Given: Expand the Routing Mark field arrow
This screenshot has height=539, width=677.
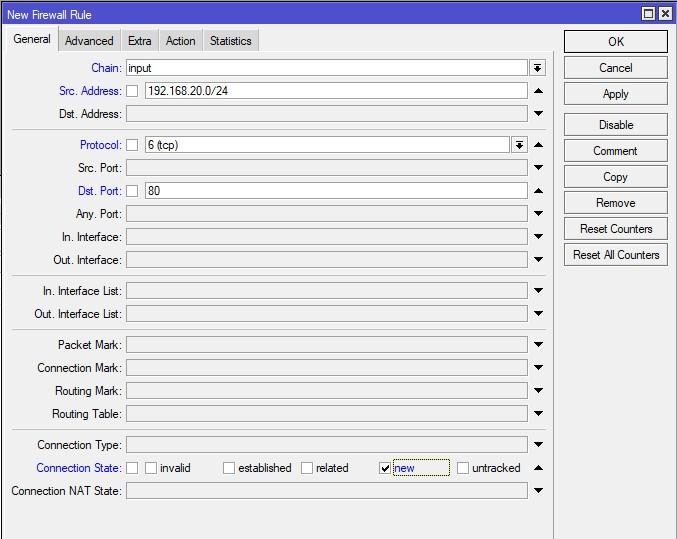Looking at the screenshot, I should [538, 390].
